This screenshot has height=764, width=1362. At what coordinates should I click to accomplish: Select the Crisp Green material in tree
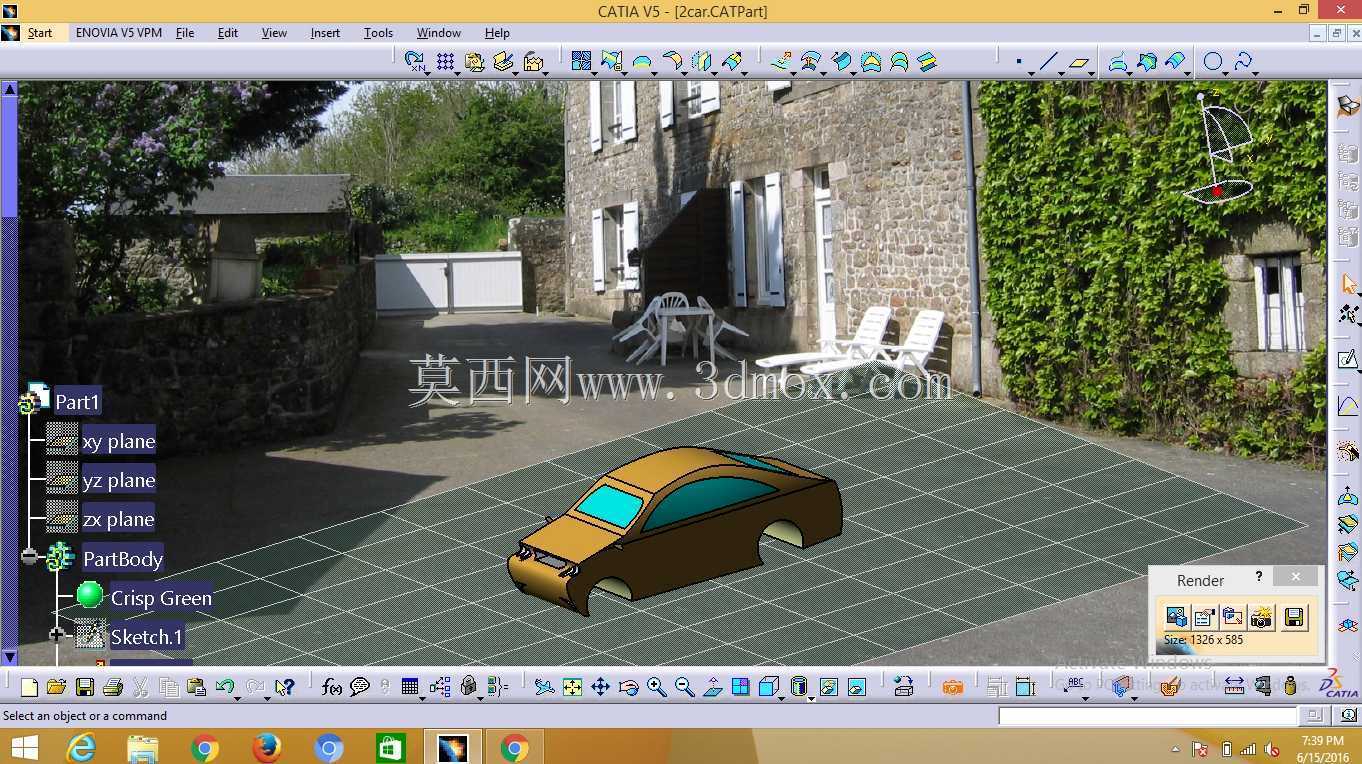click(x=161, y=598)
